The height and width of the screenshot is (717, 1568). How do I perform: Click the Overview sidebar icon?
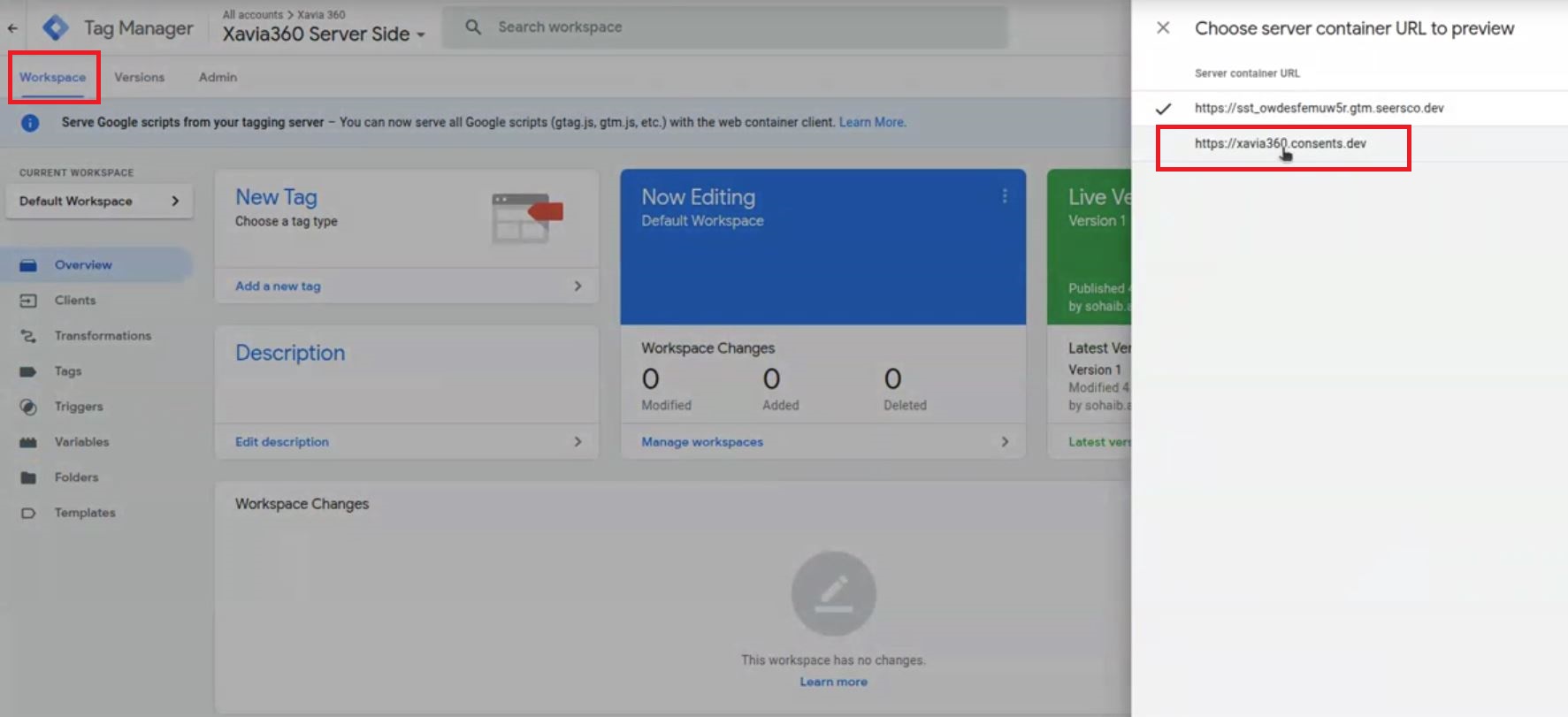pyautogui.click(x=28, y=265)
